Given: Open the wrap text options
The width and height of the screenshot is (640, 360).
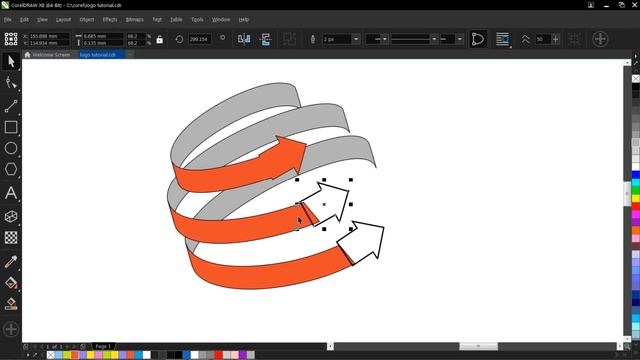Looking at the screenshot, I should [x=502, y=39].
